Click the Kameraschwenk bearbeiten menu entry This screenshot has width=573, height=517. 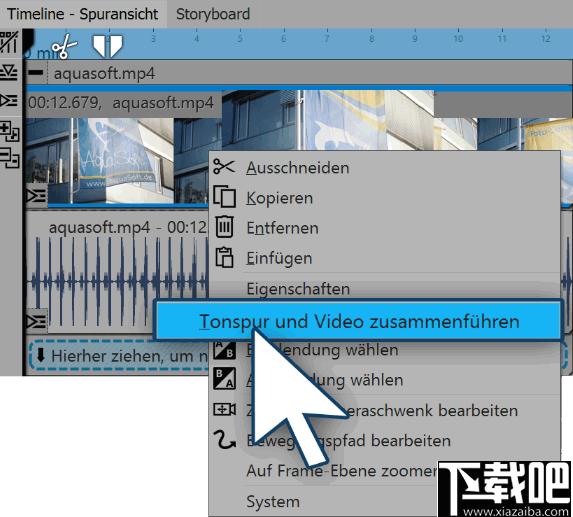[x=385, y=410]
